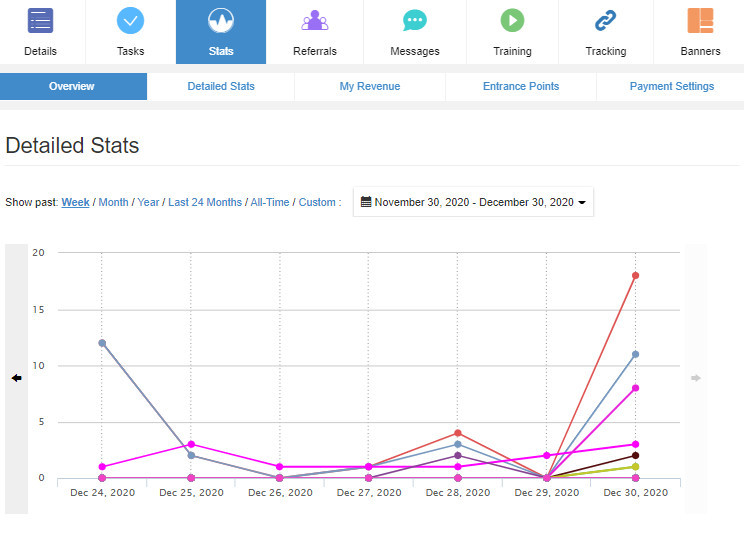Open the Training play icon
The height and width of the screenshot is (541, 744).
pos(512,20)
